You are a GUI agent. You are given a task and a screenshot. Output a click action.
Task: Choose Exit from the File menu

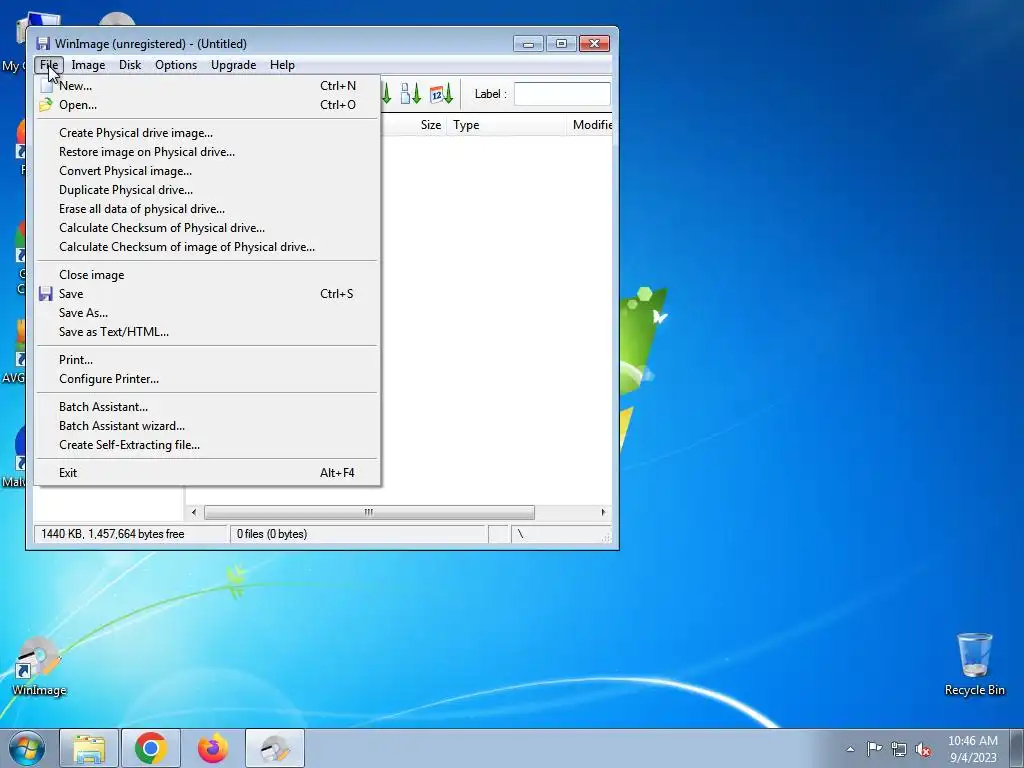pyautogui.click(x=207, y=472)
